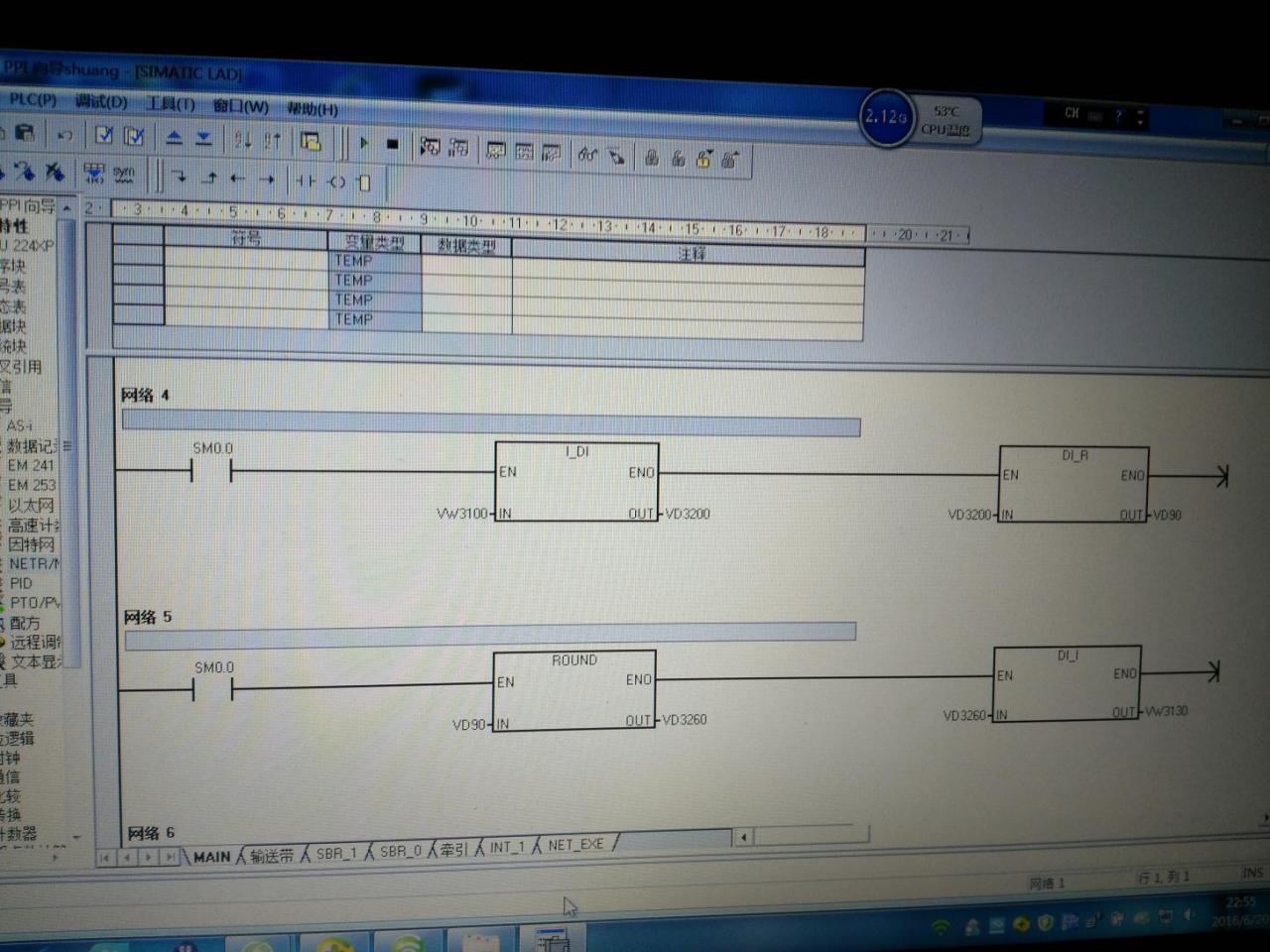Open the 窗口(W) window menu
The image size is (1270, 952).
[x=241, y=105]
